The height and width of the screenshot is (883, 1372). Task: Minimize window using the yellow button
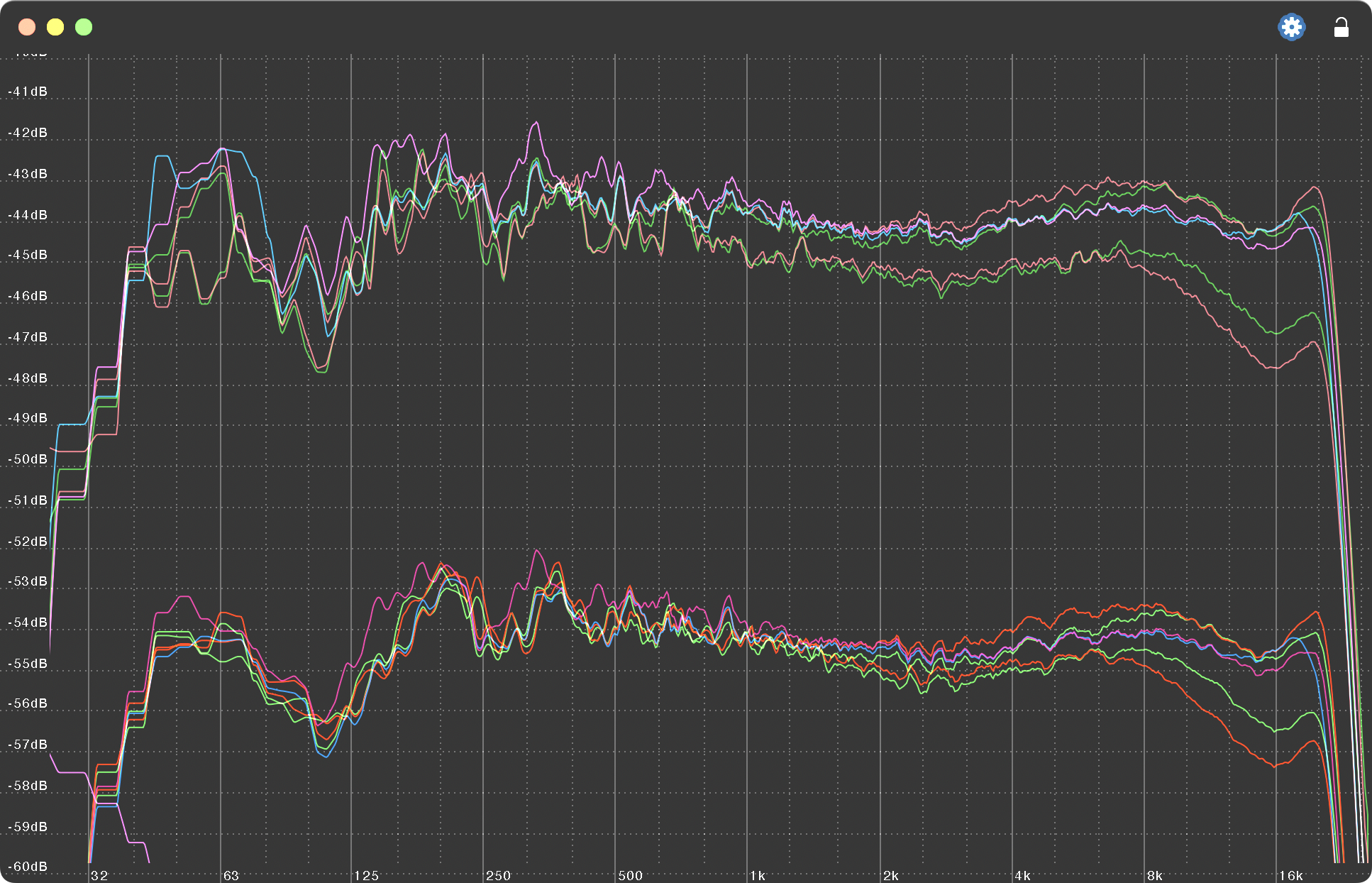[x=55, y=28]
